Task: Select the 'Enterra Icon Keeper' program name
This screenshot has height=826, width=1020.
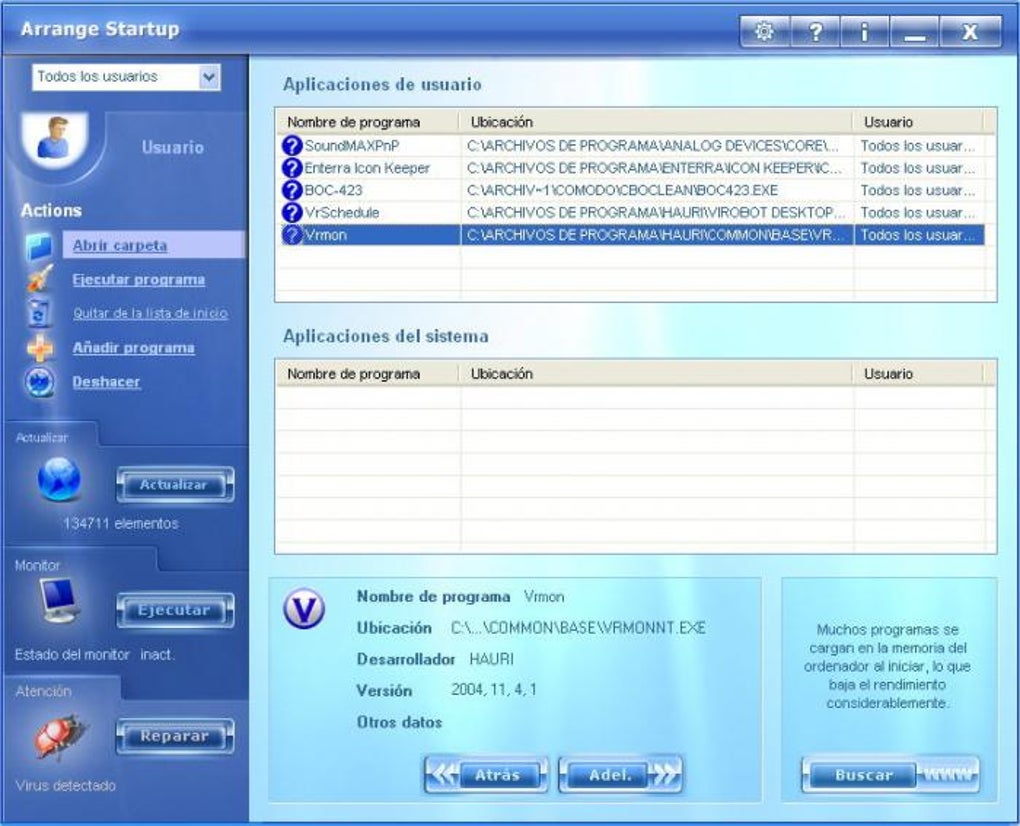Action: coord(367,168)
